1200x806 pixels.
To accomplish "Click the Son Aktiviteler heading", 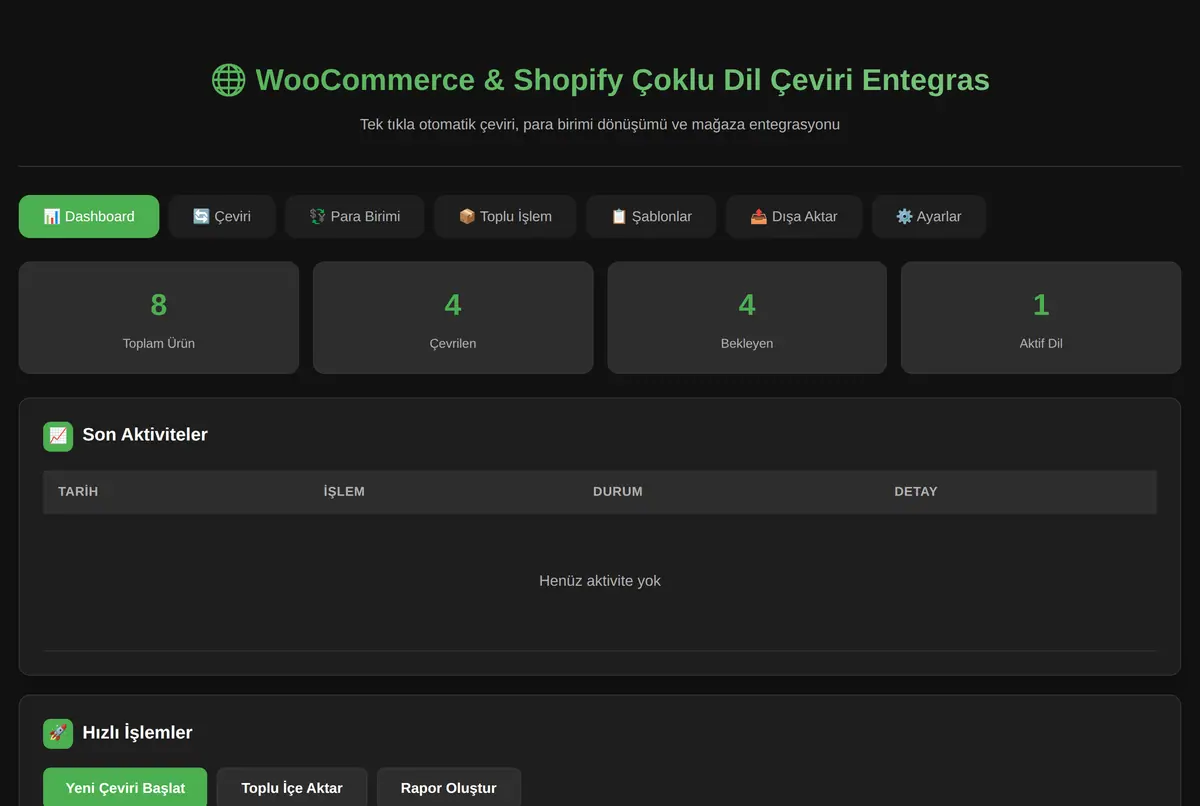I will coord(145,435).
